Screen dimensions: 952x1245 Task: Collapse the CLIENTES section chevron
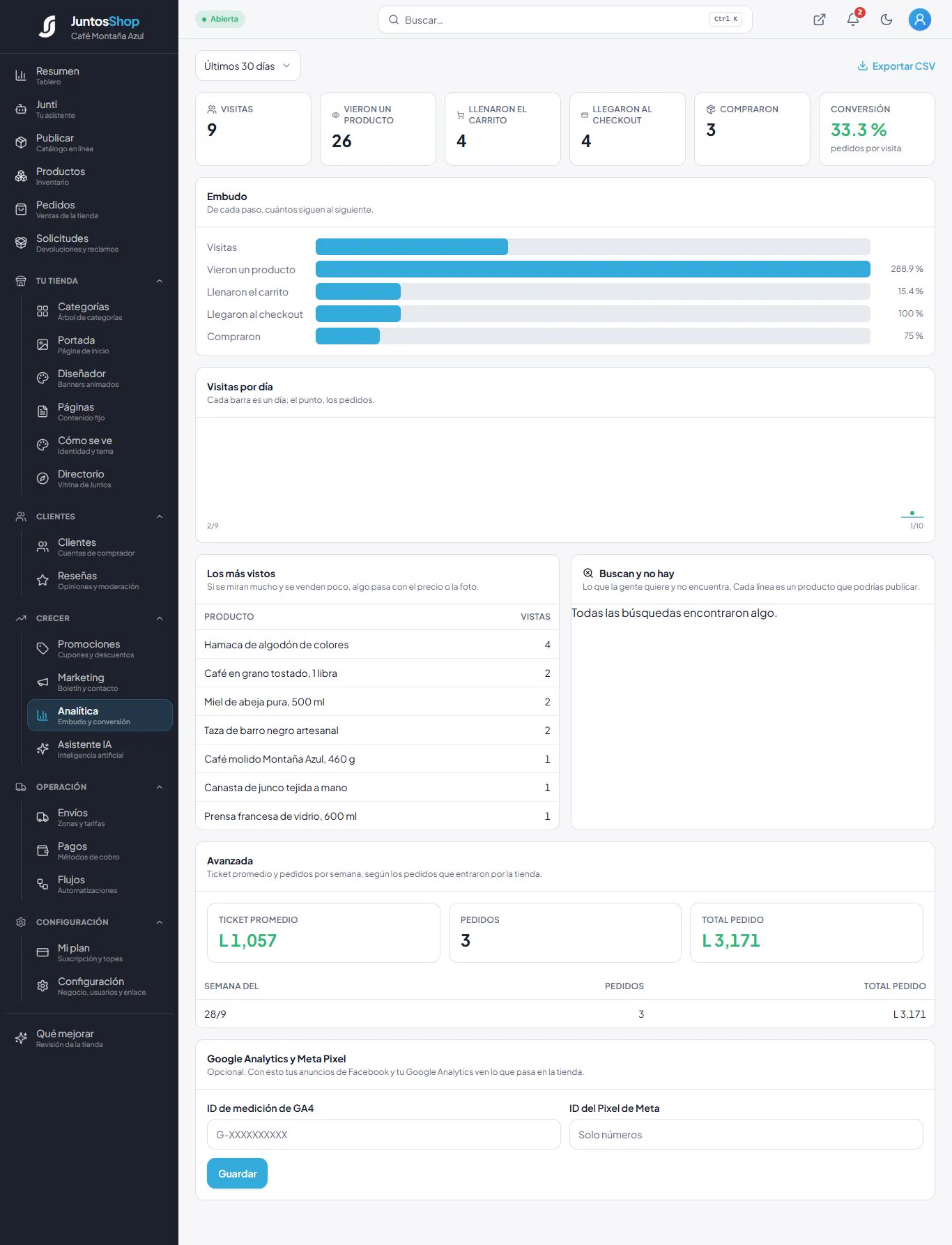coord(160,517)
